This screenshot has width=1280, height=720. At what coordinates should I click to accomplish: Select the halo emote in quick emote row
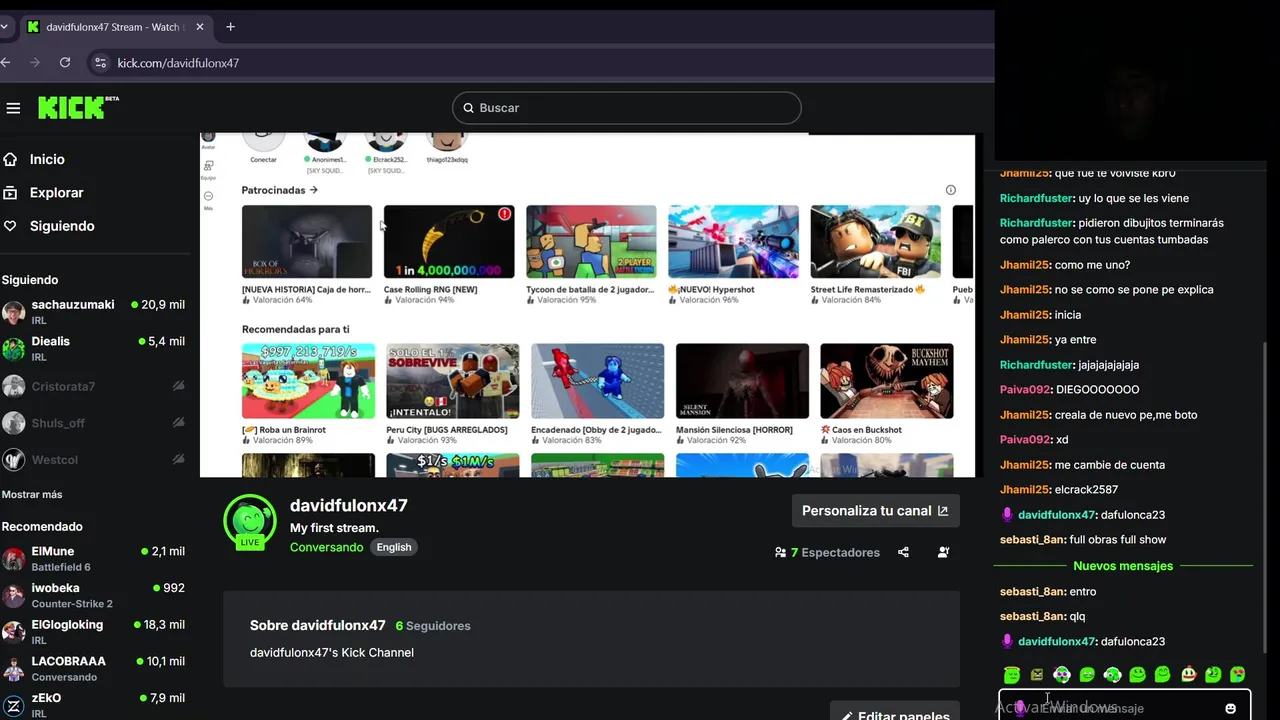pos(1012,674)
